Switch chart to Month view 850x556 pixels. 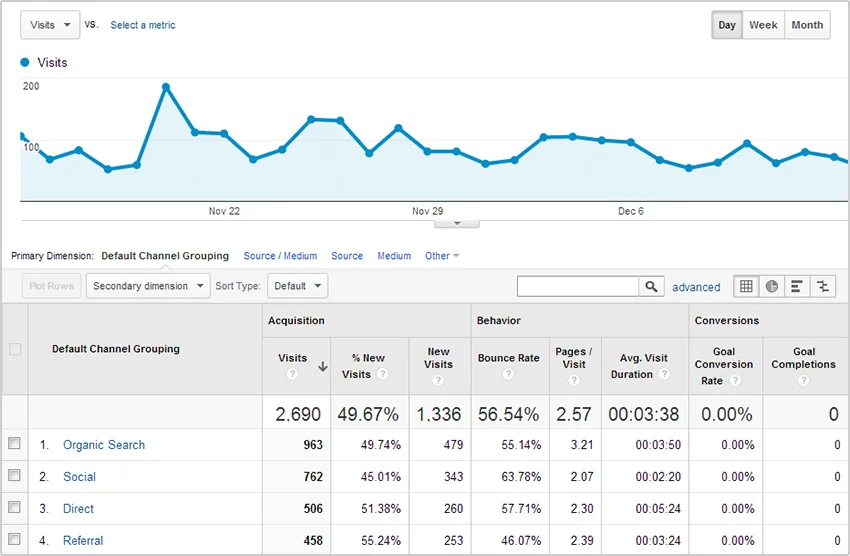pos(807,25)
